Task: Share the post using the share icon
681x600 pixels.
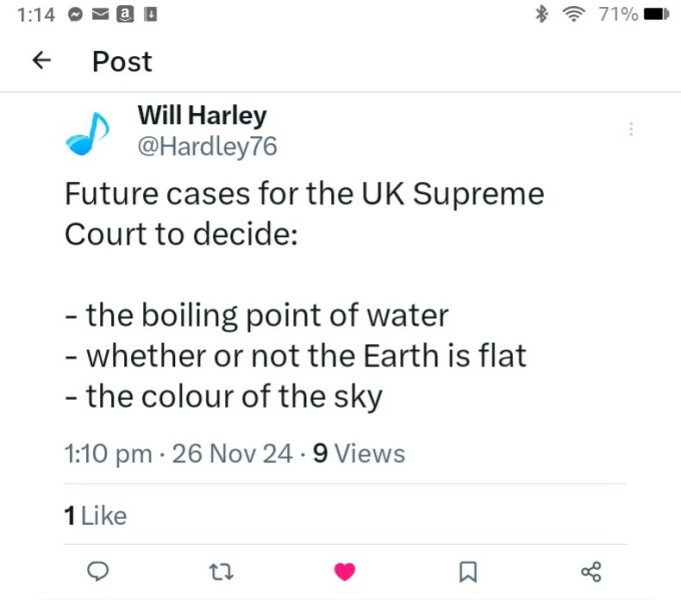Action: (591, 572)
